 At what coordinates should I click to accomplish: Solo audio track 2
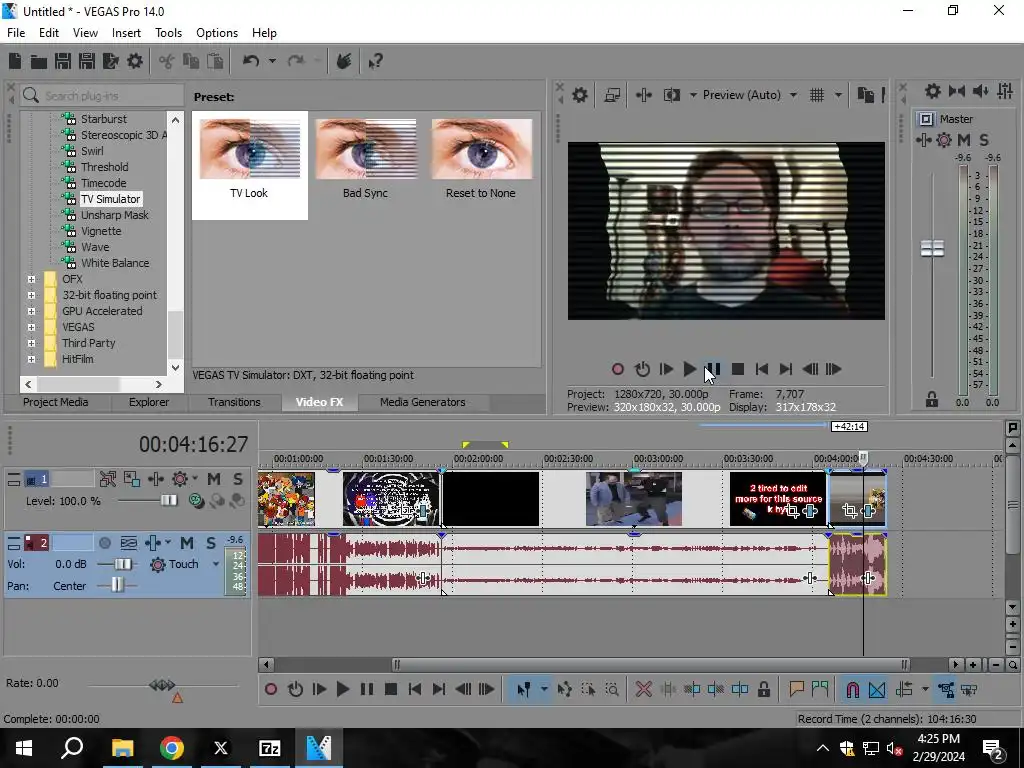pyautogui.click(x=211, y=543)
